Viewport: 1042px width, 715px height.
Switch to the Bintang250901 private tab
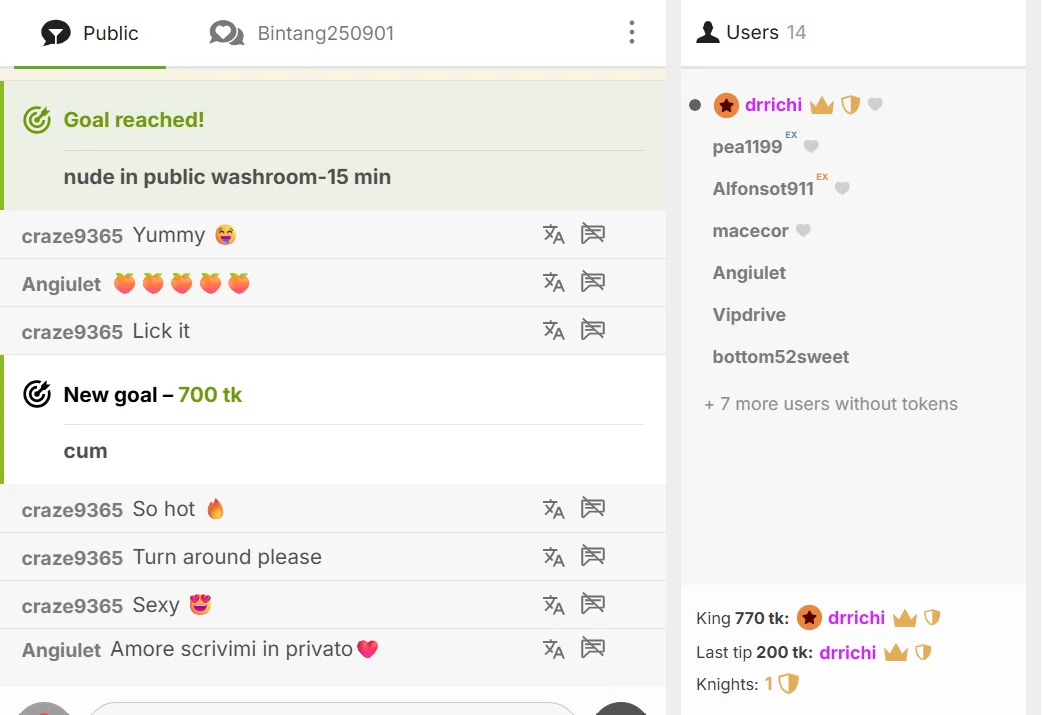(x=302, y=33)
